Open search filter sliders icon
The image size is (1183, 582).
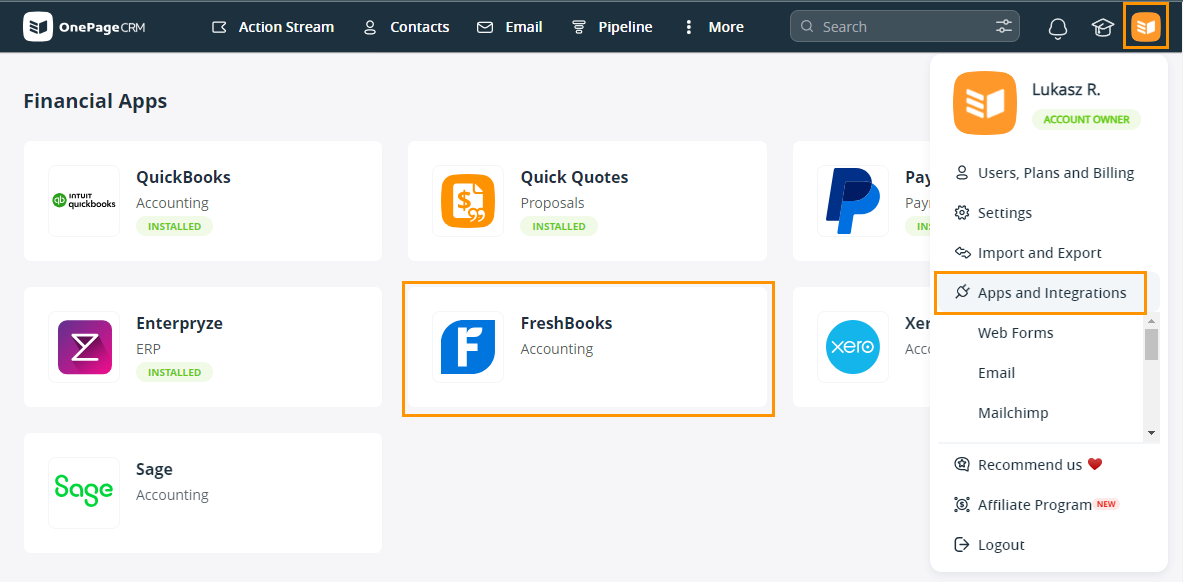click(1003, 26)
